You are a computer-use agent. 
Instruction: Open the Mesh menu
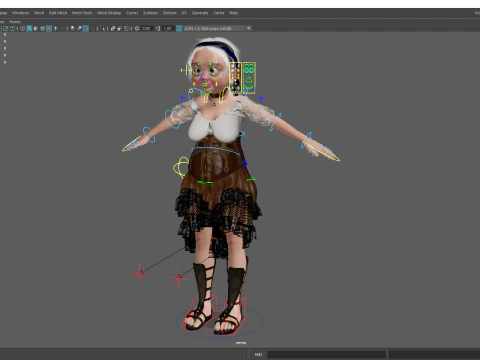tap(39, 13)
